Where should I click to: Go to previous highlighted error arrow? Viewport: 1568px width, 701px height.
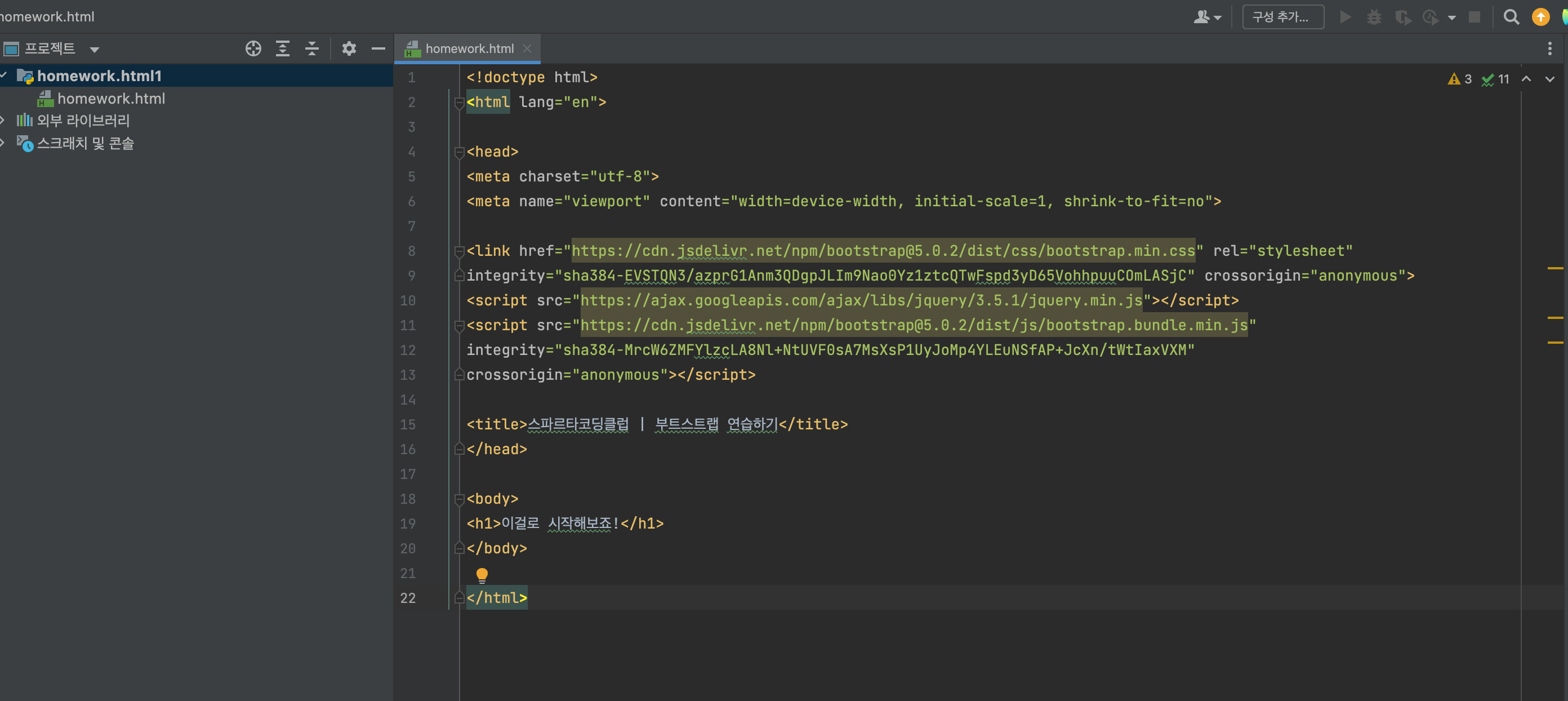click(x=1526, y=79)
